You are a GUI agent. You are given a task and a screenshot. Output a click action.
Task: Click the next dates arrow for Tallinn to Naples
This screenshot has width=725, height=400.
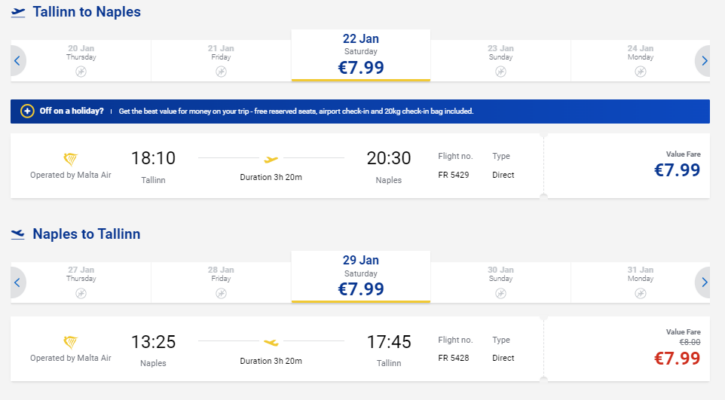[x=703, y=61]
